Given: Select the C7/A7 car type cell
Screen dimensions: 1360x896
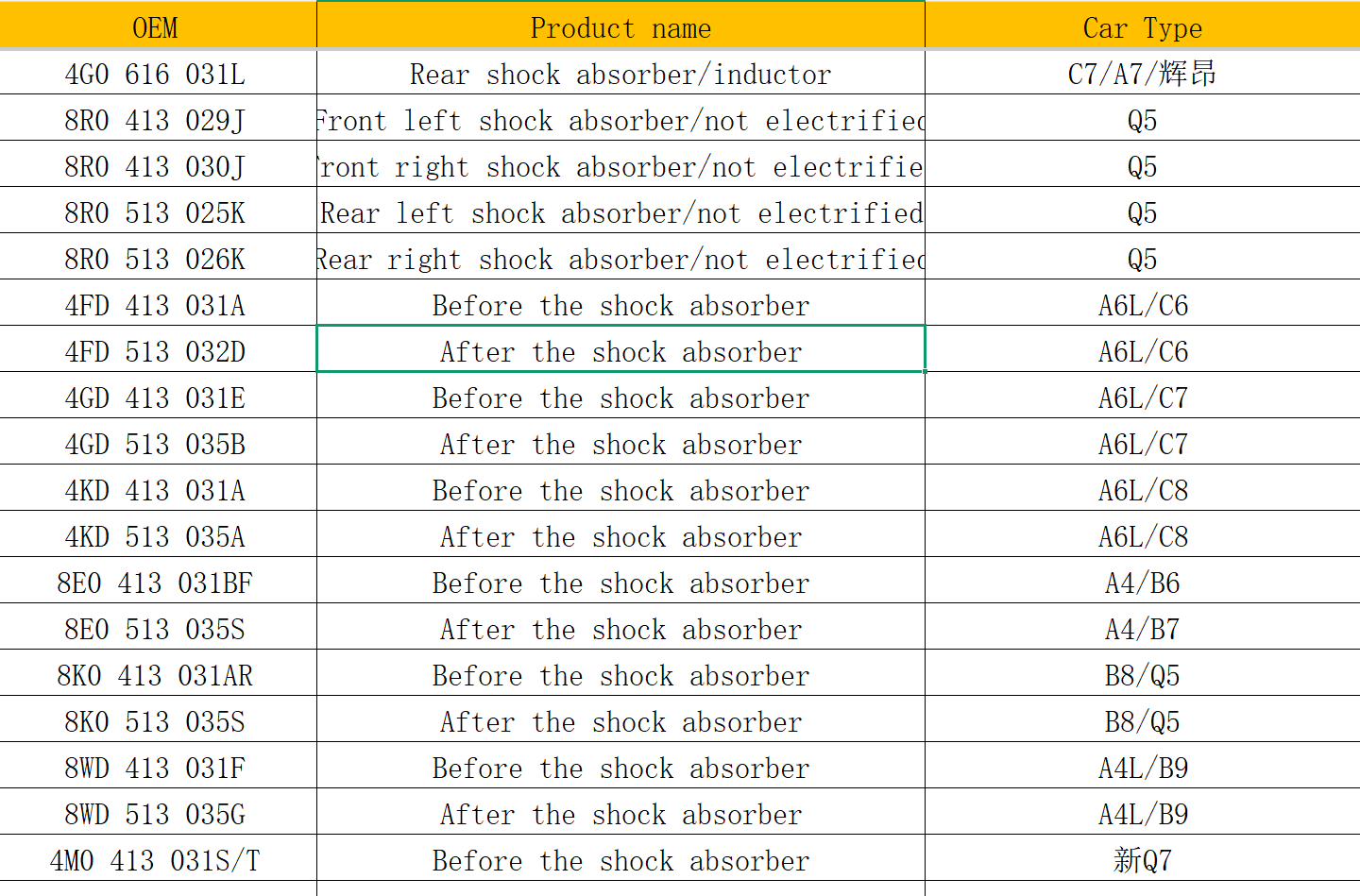Looking at the screenshot, I should [1142, 74].
